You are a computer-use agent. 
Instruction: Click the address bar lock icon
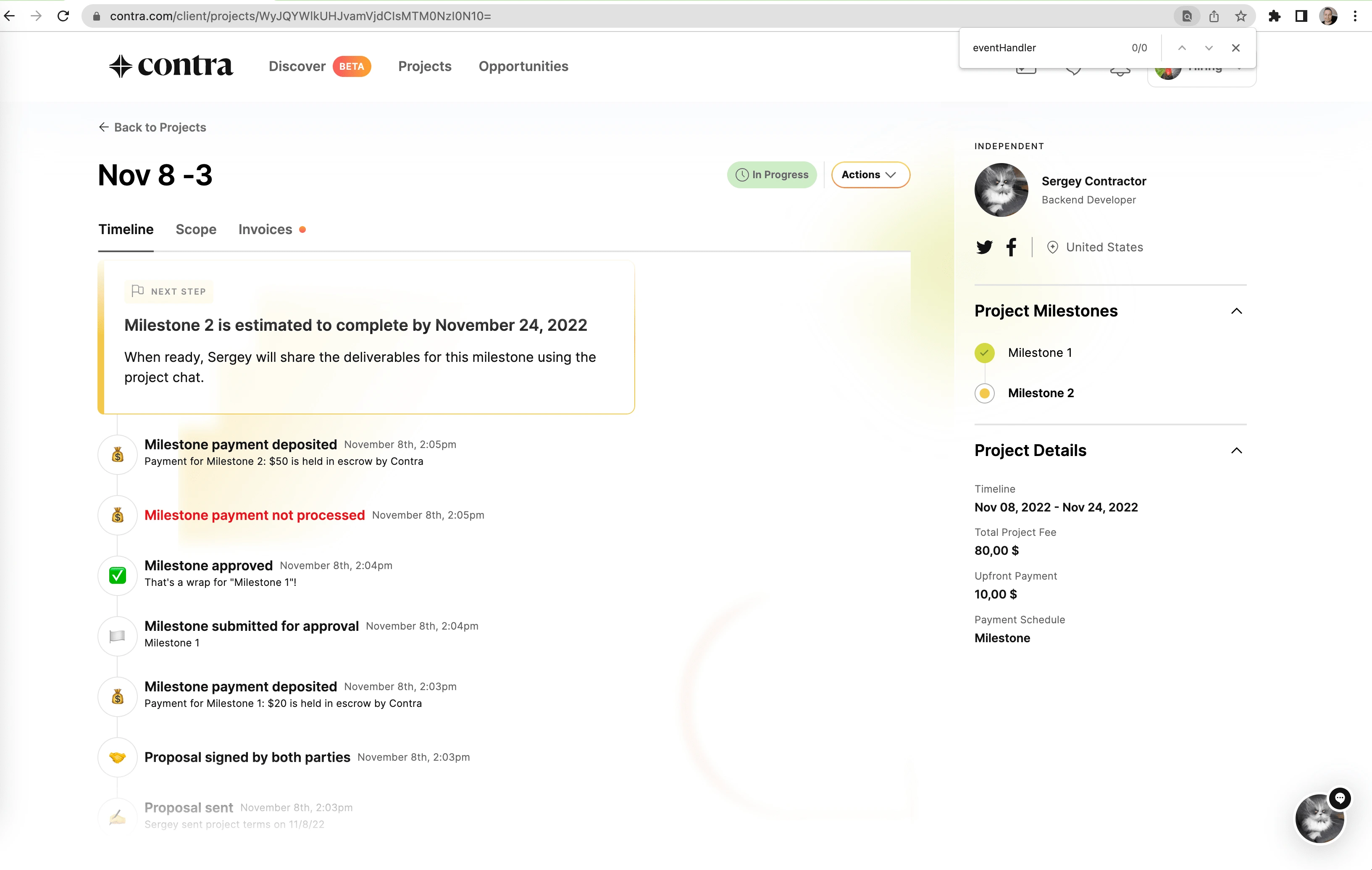97,16
